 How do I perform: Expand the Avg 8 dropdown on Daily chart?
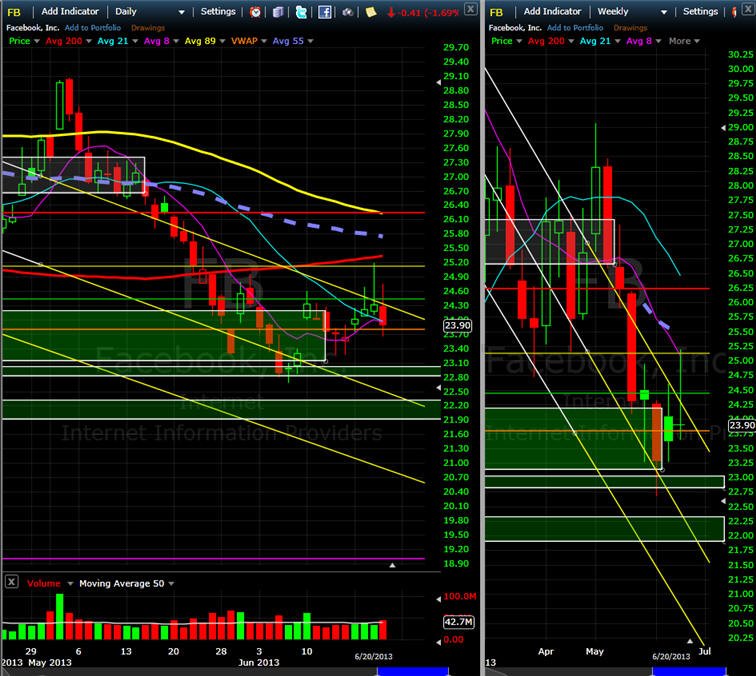pyautogui.click(x=176, y=41)
